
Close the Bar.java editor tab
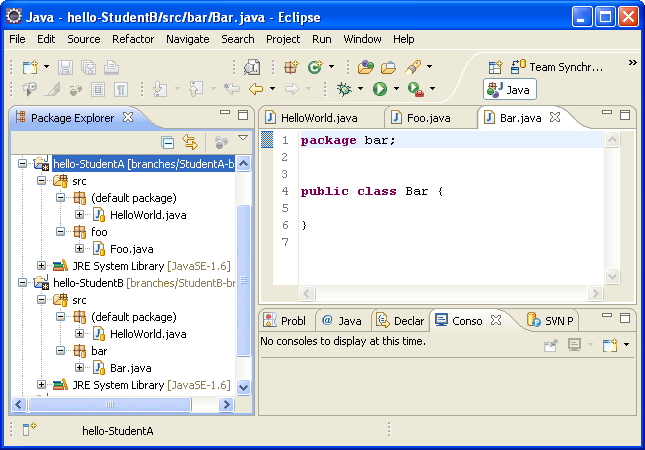[555, 117]
